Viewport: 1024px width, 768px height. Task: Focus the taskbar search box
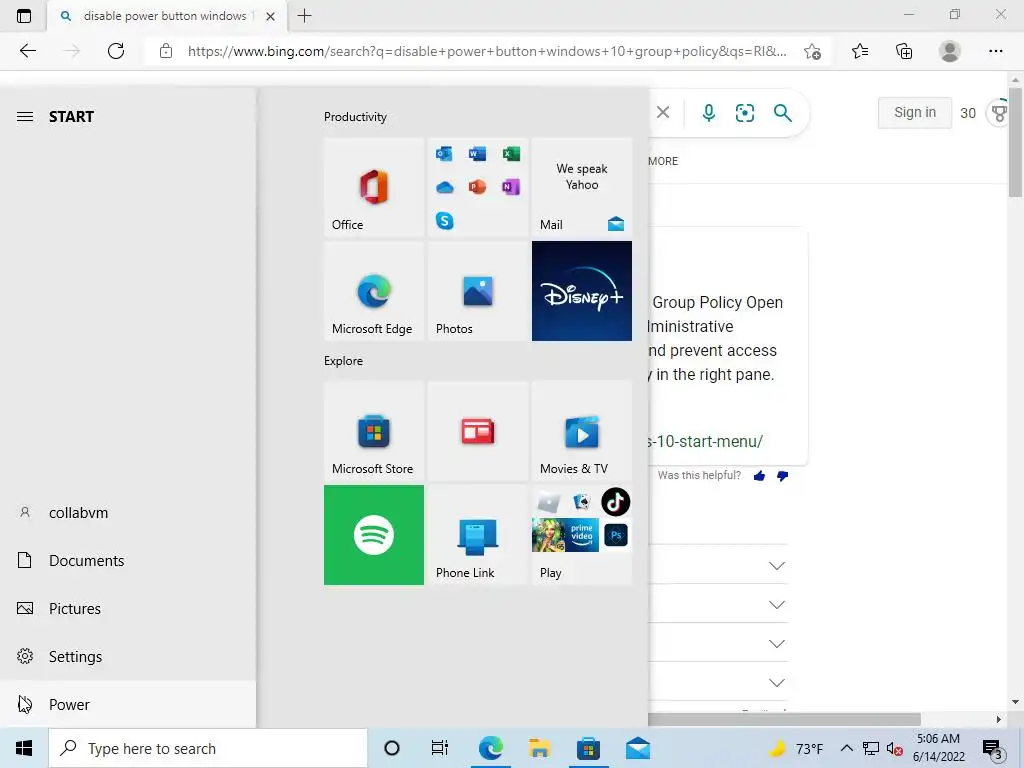coord(208,748)
